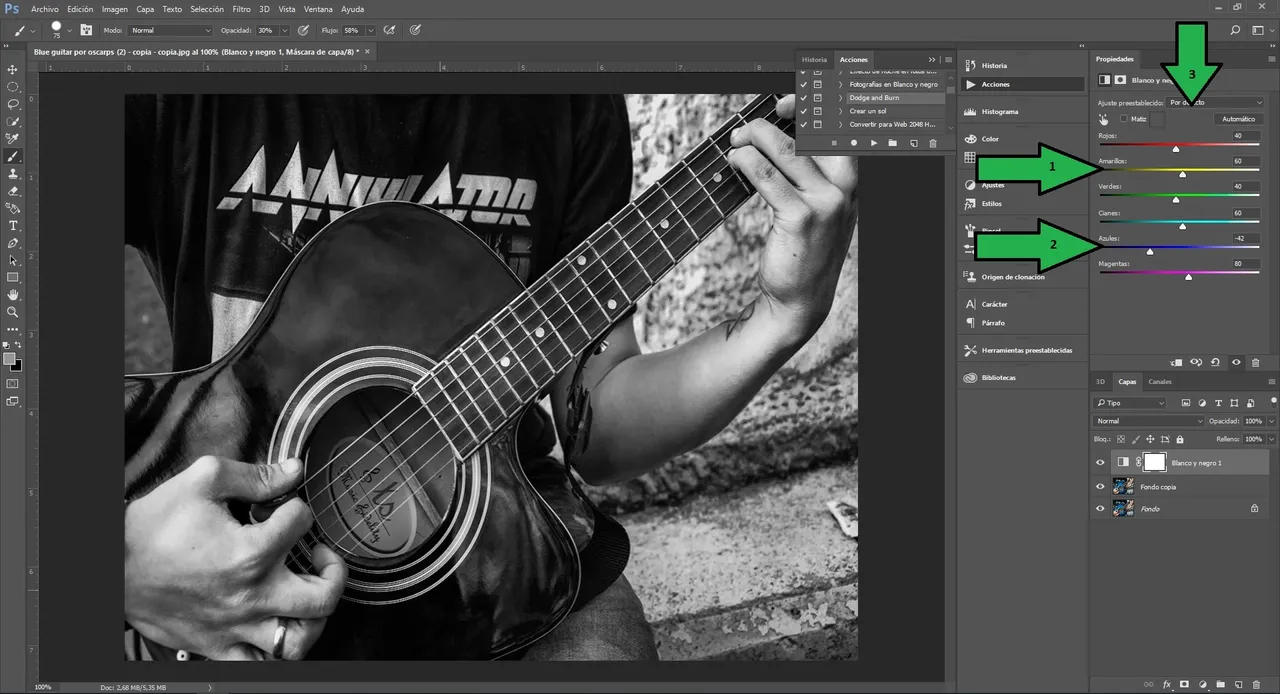Image resolution: width=1280 pixels, height=694 pixels.
Task: Enable the Matiz checkbox
Action: [1124, 119]
